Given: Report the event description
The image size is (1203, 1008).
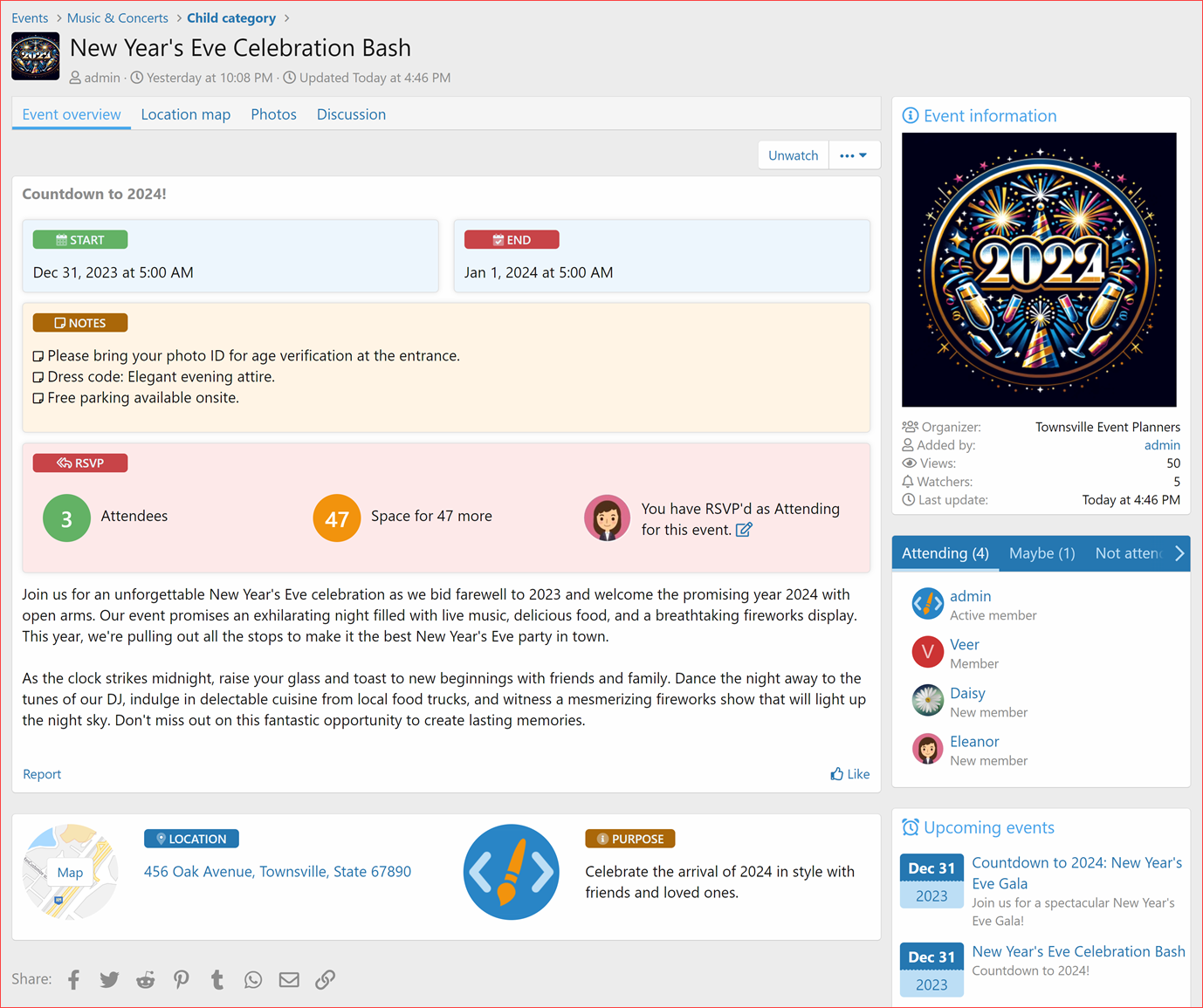Looking at the screenshot, I should (x=41, y=774).
